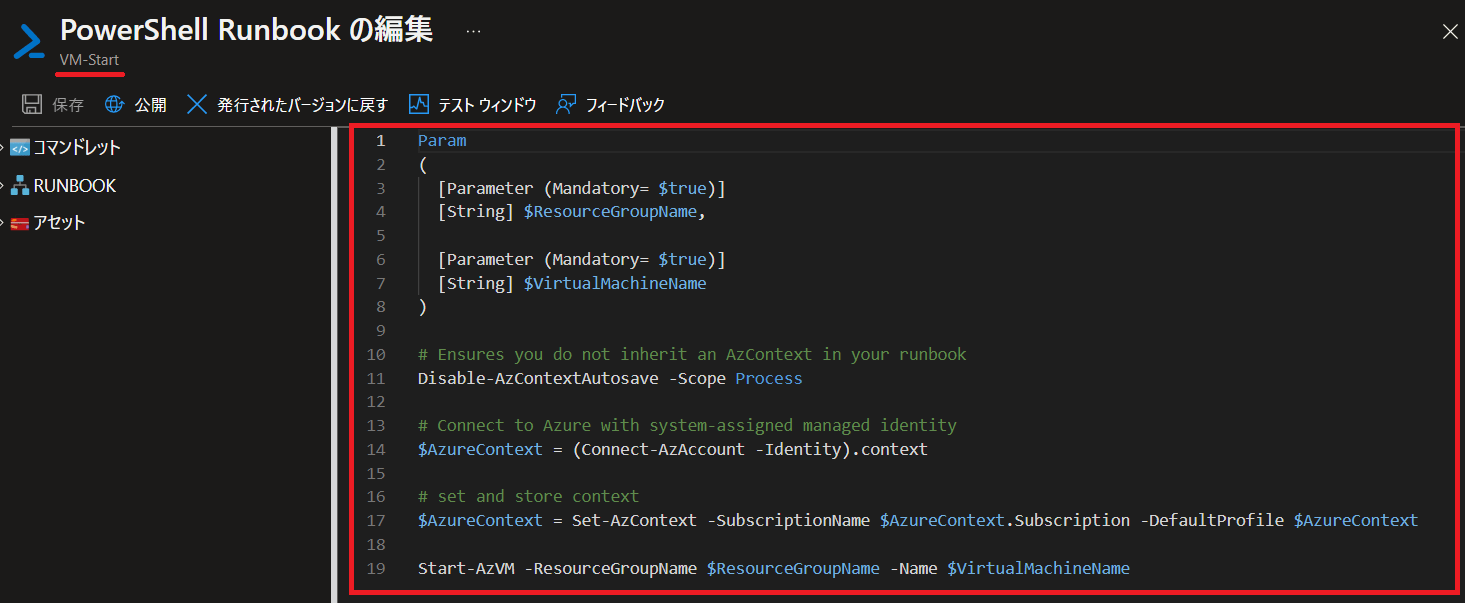Viewport: 1465px width, 603px height.
Task: Select the RUNBOOK tree item
Action: 75,186
